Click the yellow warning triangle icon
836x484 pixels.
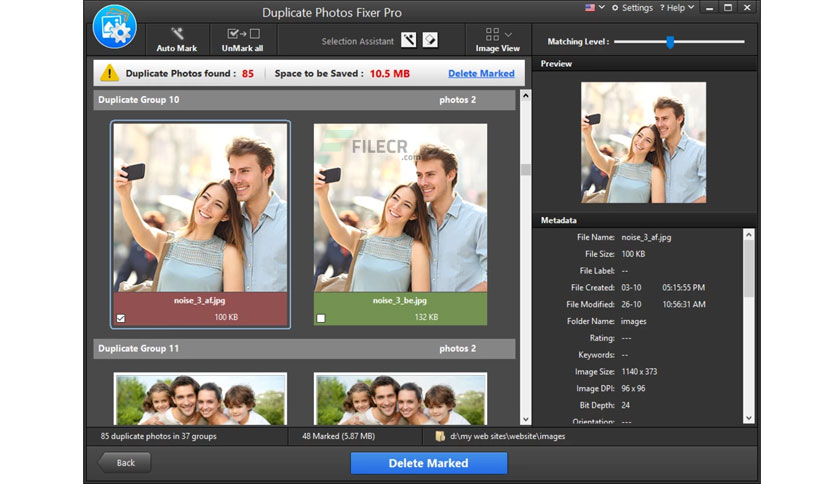[x=109, y=72]
